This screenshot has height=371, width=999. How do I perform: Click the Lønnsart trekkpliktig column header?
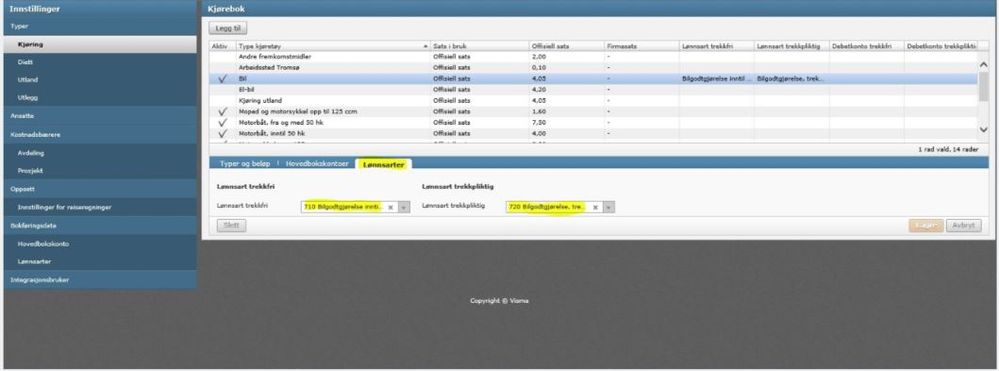coord(792,47)
